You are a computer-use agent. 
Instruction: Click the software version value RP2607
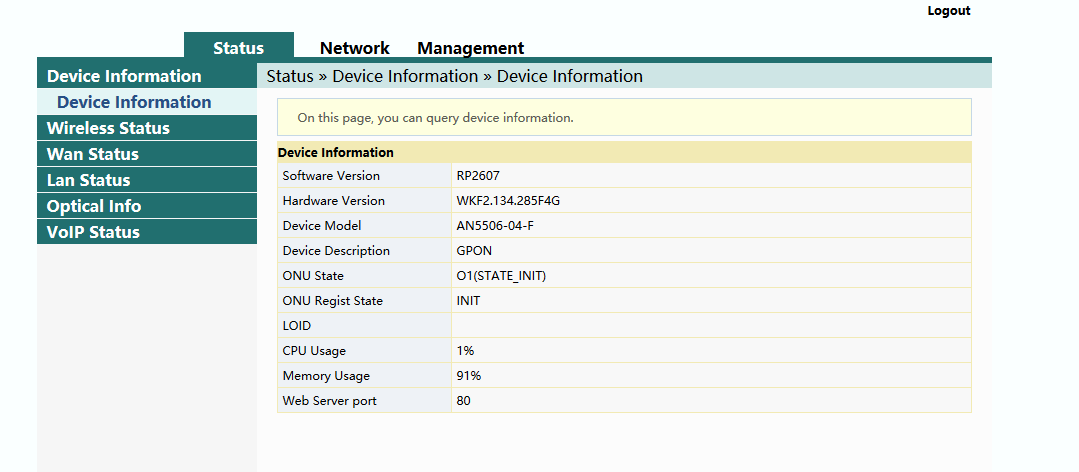(x=478, y=175)
